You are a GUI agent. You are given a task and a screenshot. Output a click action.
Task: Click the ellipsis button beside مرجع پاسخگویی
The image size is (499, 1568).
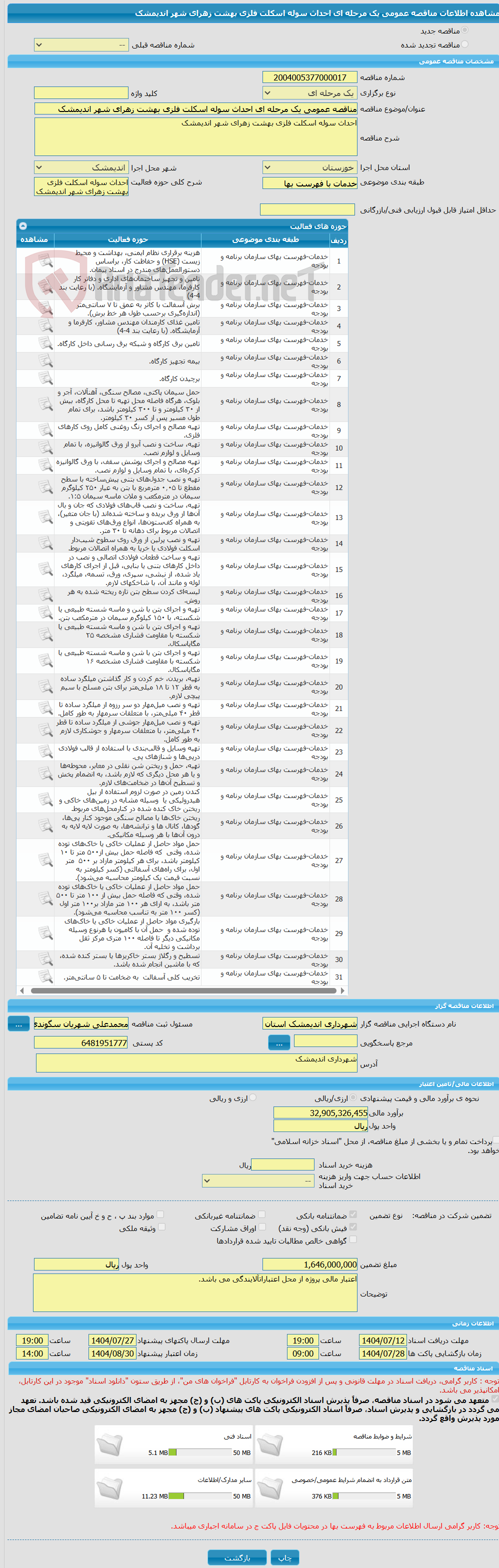278,1042
